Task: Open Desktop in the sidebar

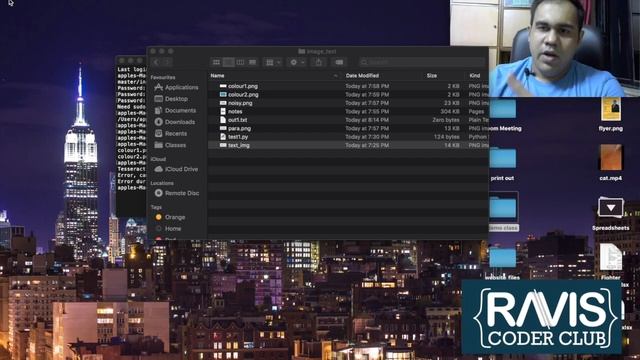Action: [171, 99]
